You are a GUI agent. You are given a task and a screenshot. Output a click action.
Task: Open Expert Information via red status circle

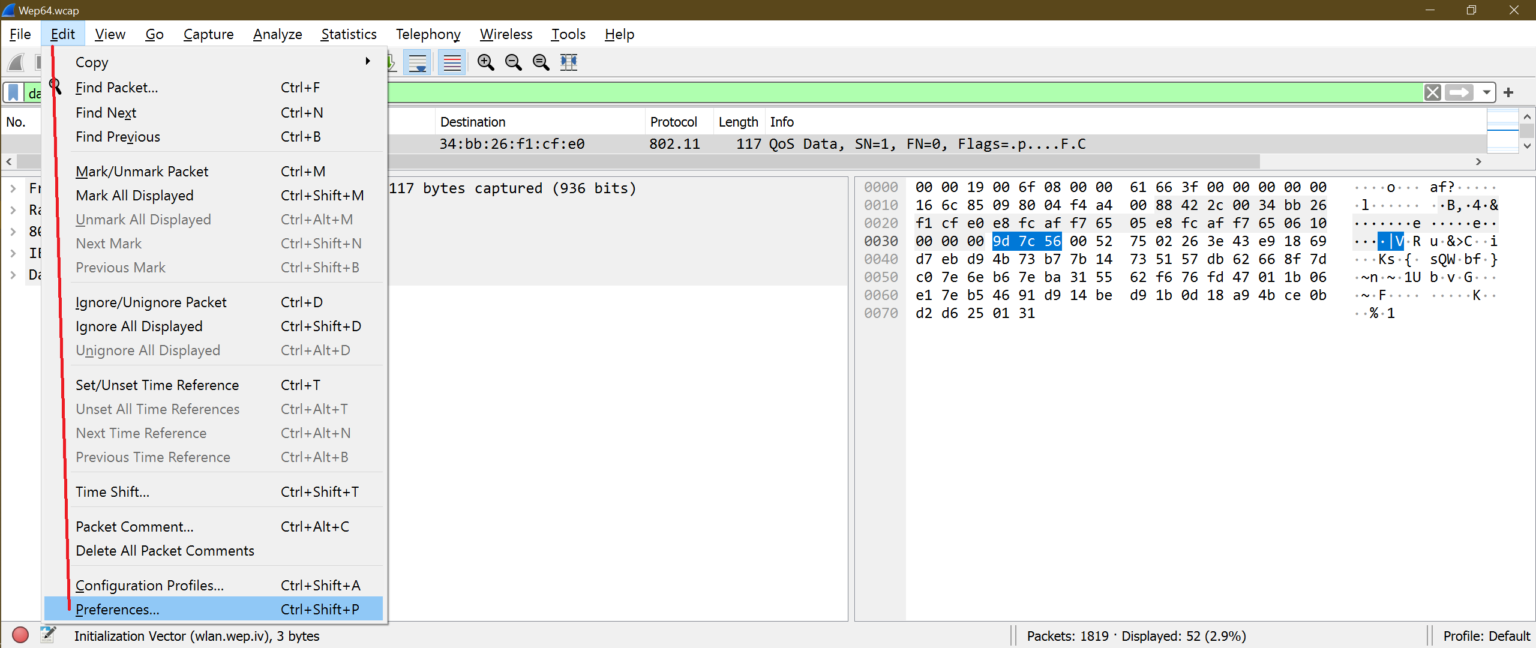[x=19, y=635]
